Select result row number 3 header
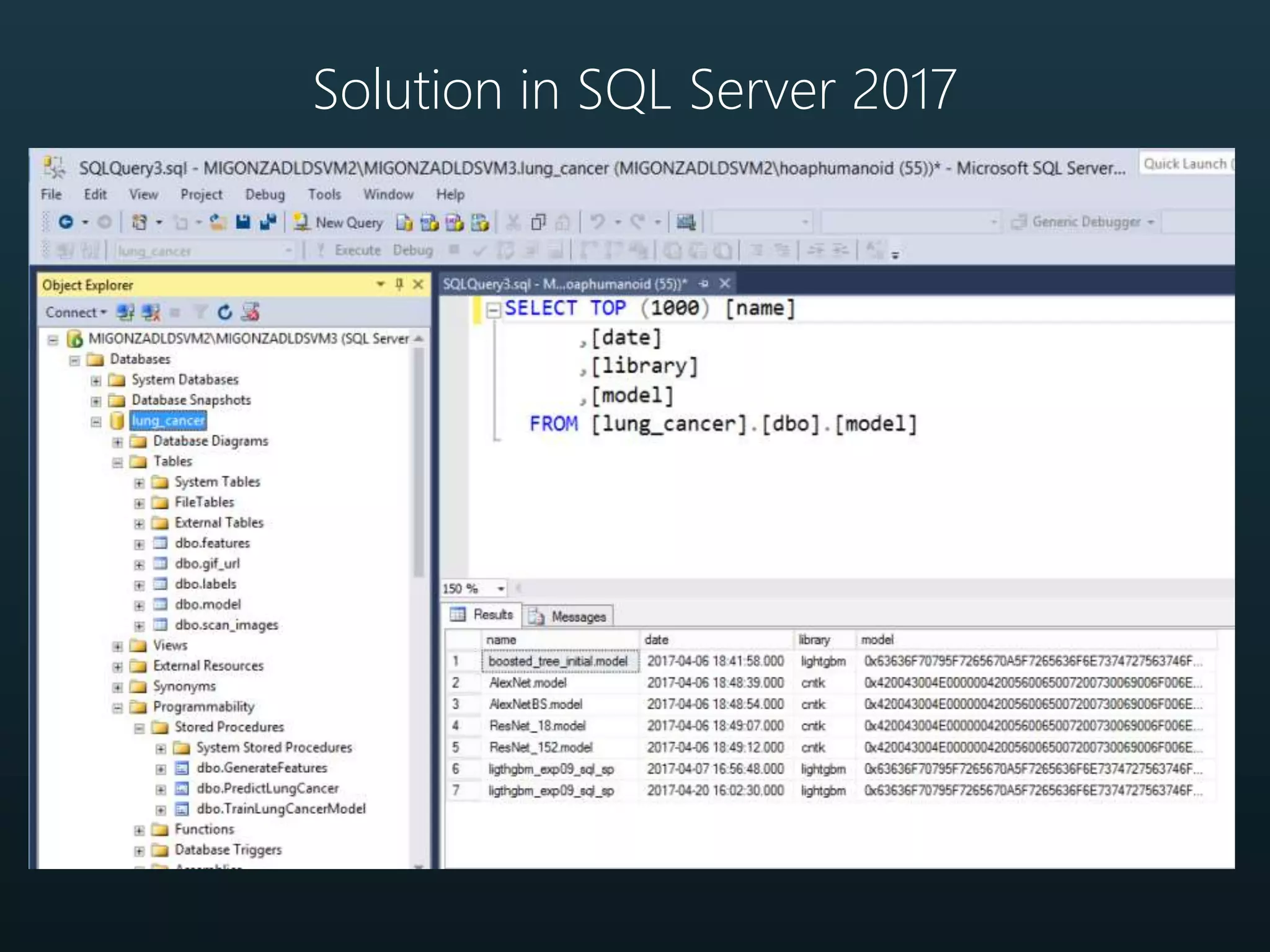The width and height of the screenshot is (1270, 952). (x=463, y=704)
